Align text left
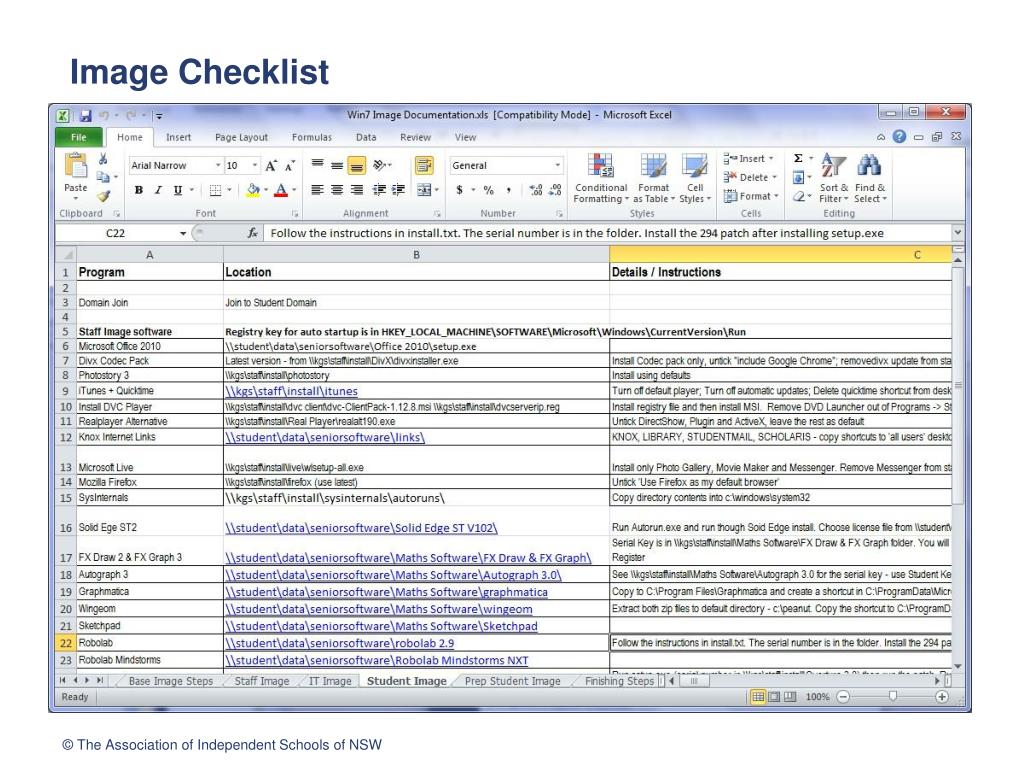This screenshot has width=1024, height=768. pyautogui.click(x=317, y=190)
